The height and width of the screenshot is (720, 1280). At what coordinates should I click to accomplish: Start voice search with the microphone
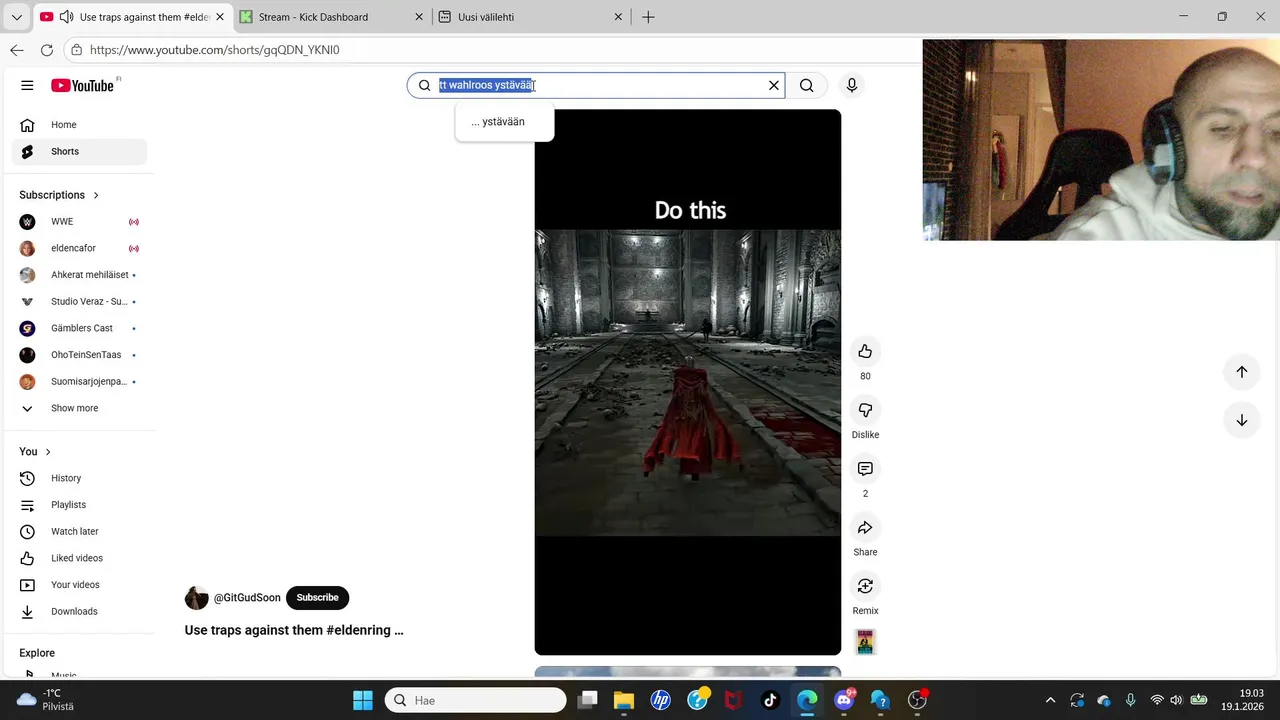pos(852,85)
